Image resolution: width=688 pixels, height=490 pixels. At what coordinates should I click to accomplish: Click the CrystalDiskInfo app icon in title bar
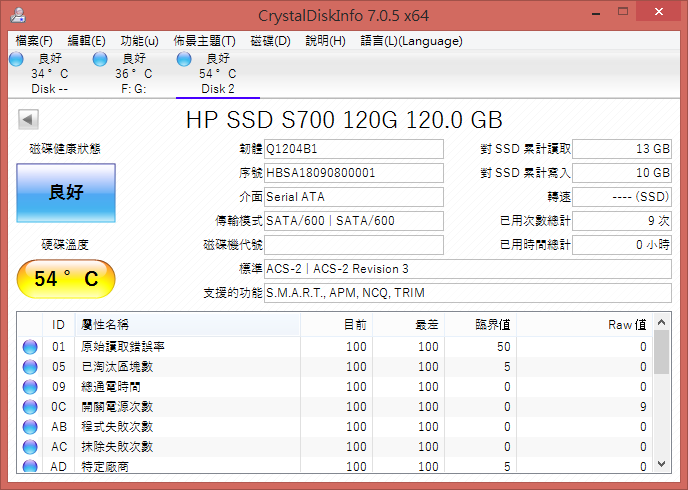point(18,15)
